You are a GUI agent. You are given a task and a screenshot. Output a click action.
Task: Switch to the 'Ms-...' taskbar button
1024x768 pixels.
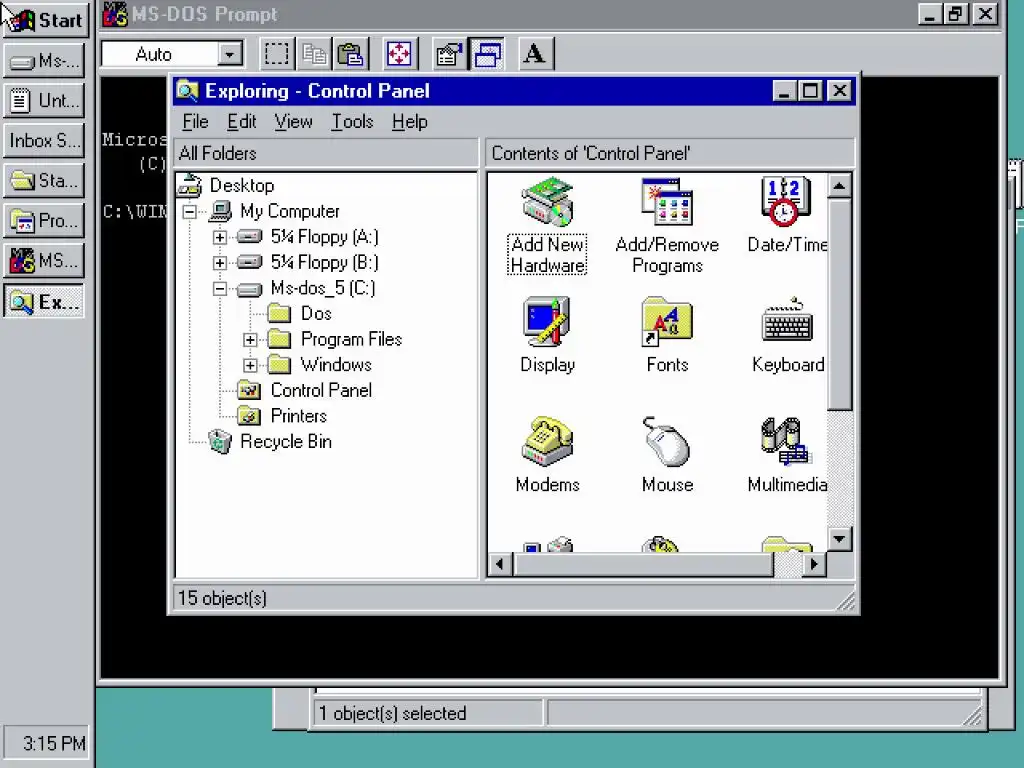(x=44, y=61)
